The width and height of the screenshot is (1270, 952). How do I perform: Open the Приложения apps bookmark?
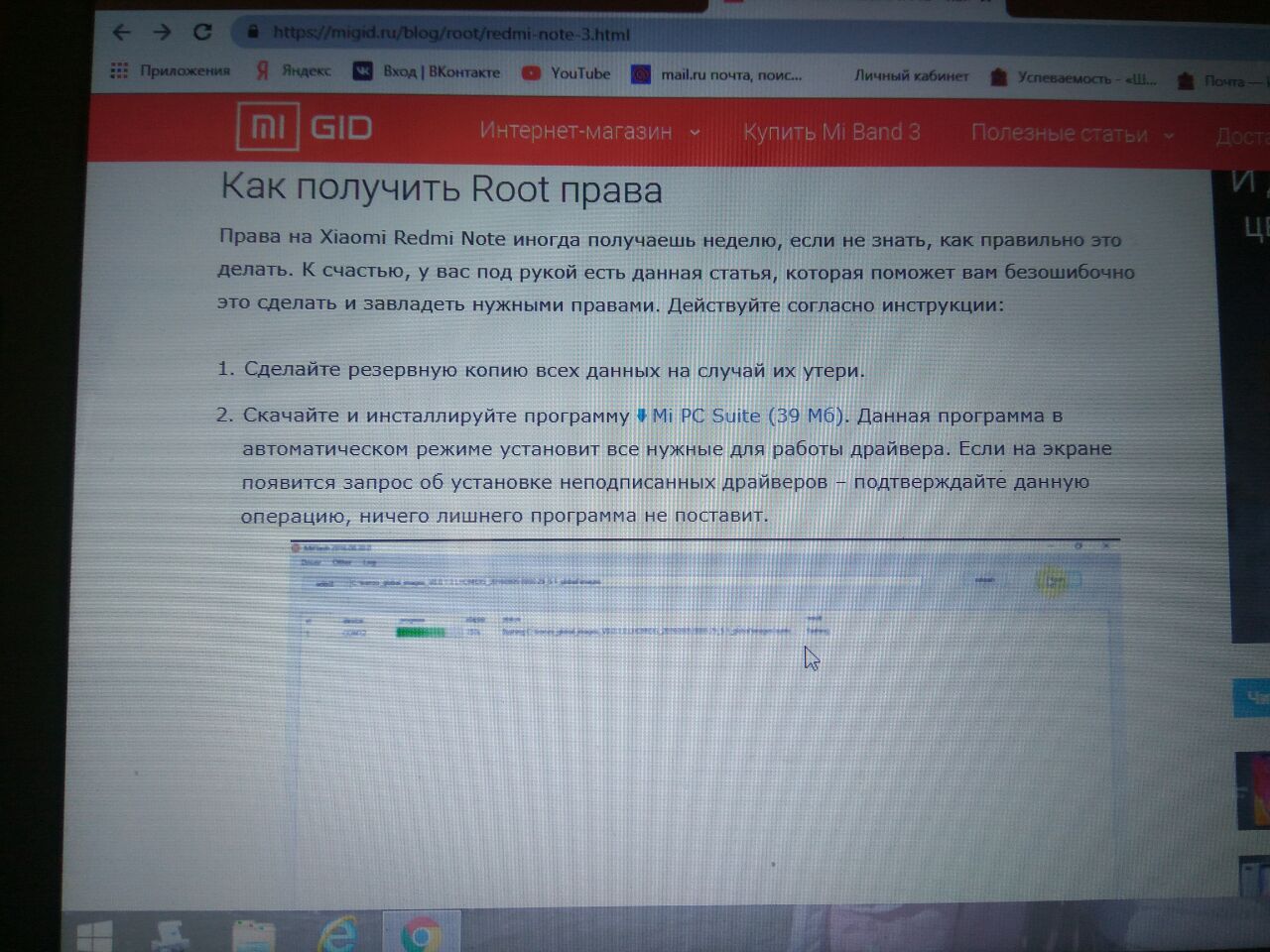click(170, 70)
